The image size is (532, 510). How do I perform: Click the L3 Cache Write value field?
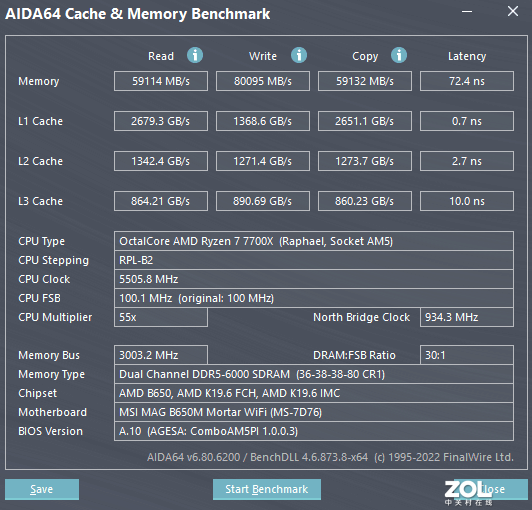coord(263,201)
